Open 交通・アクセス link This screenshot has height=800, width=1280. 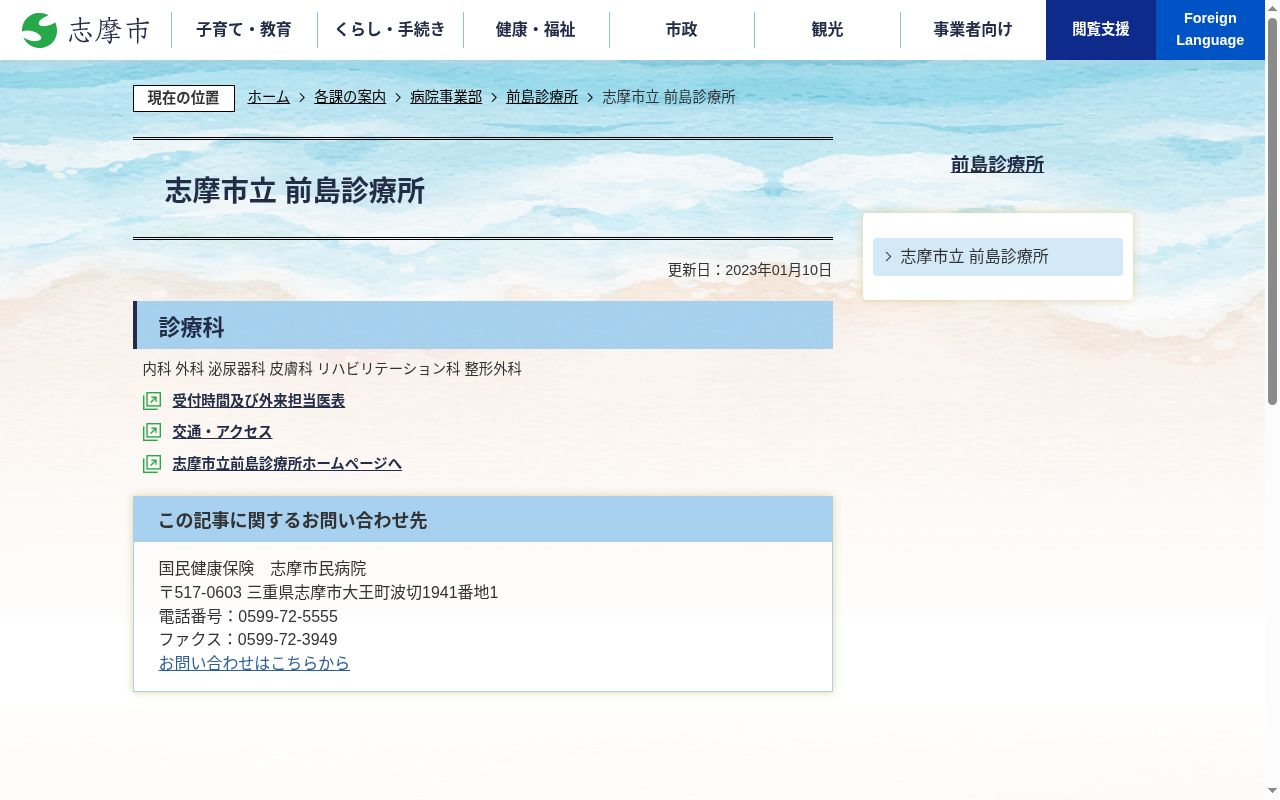point(222,432)
